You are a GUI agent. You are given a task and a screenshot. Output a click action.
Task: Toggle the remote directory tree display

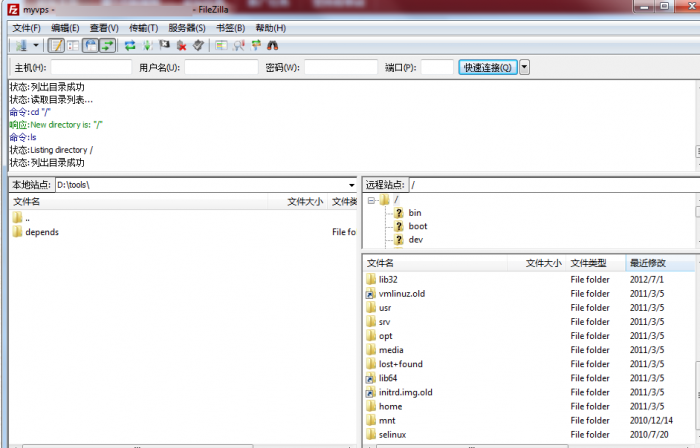point(91,46)
